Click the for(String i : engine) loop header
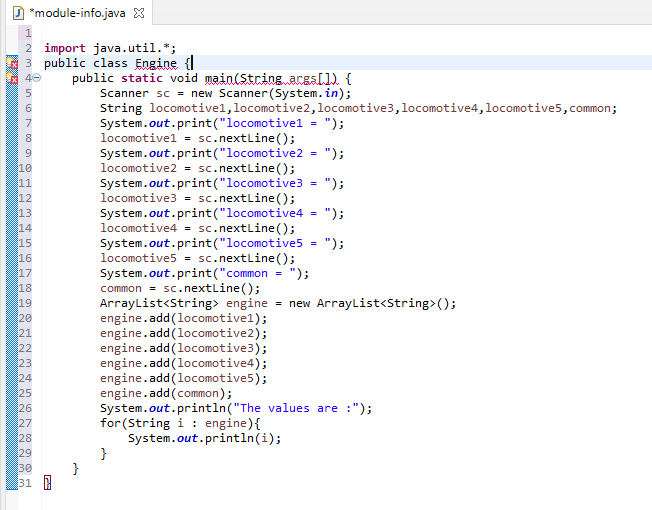 click(180, 423)
